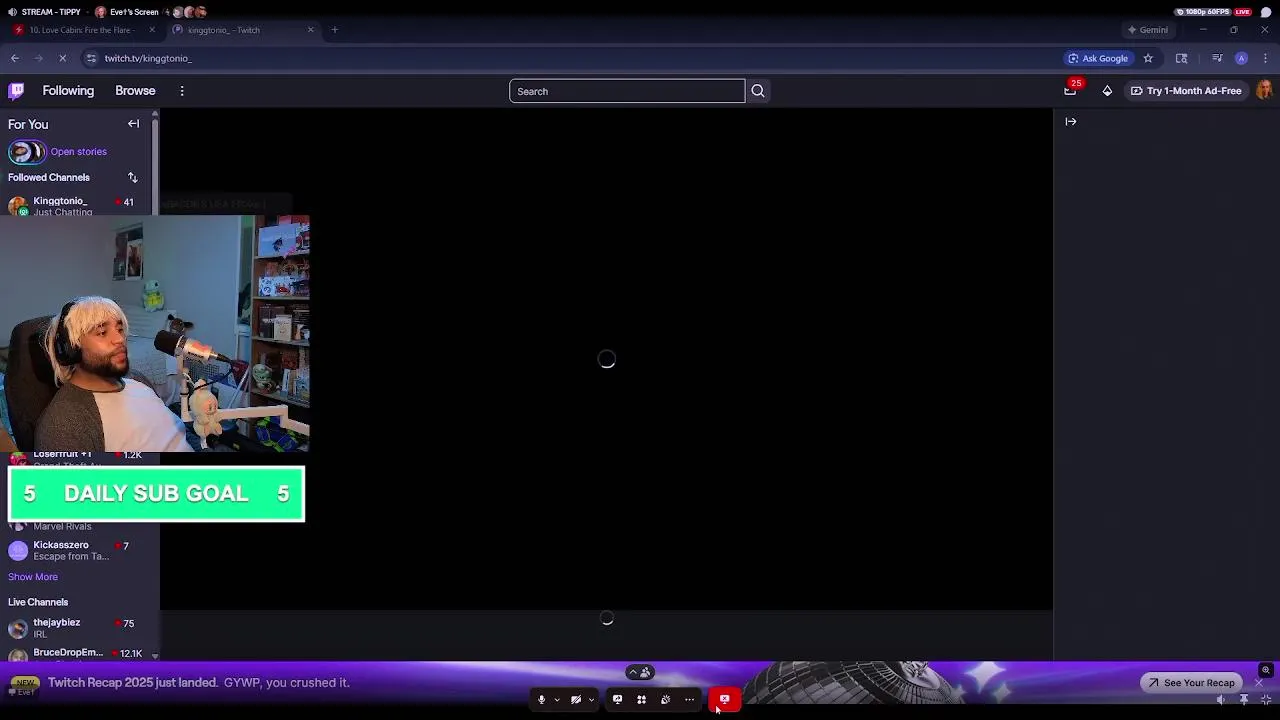This screenshot has height=720, width=1280.
Task: Close the kinggtonio_ Twitch tab
Action: coord(310,30)
